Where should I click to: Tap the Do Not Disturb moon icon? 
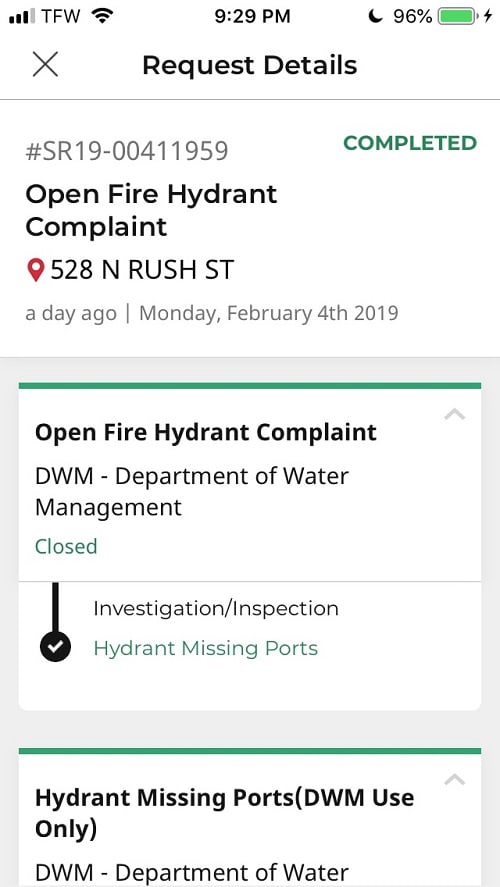tap(375, 16)
